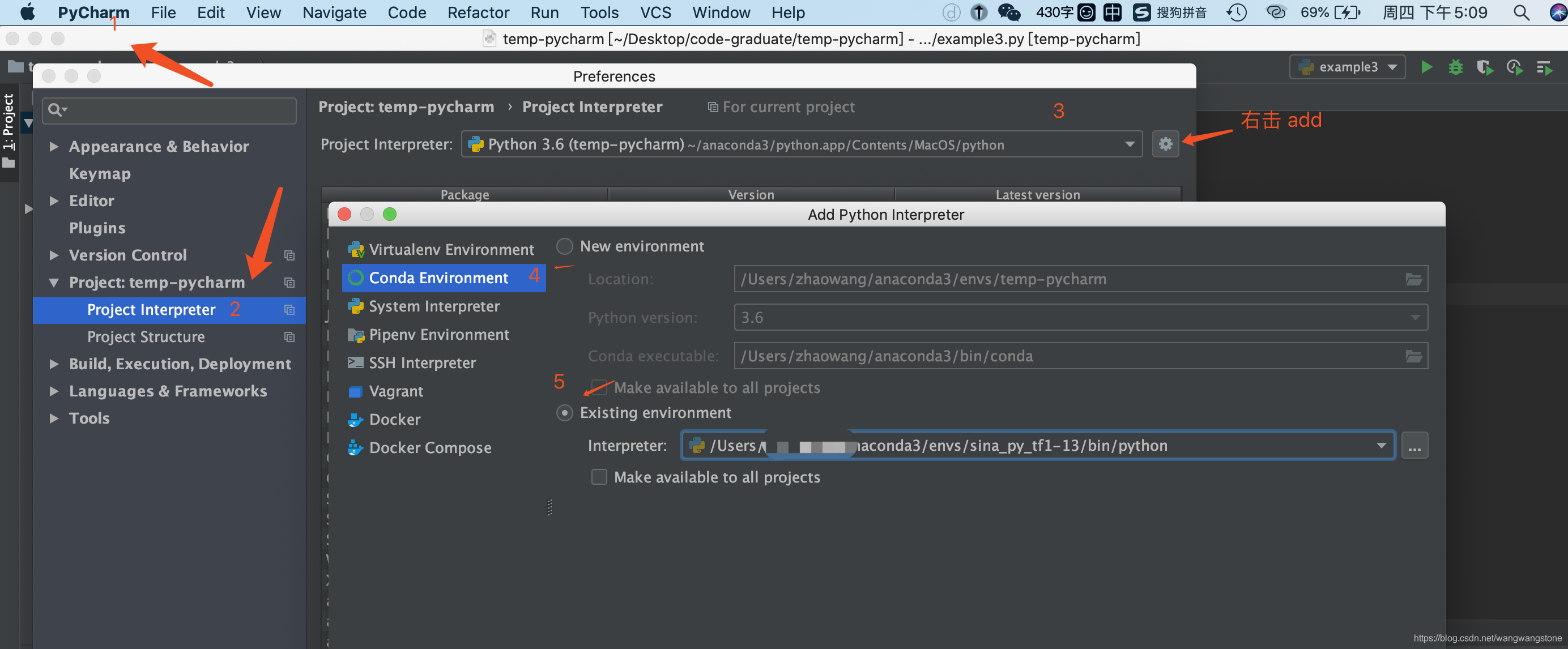Open the Tools menu
This screenshot has width=1568, height=649.
[x=599, y=12]
